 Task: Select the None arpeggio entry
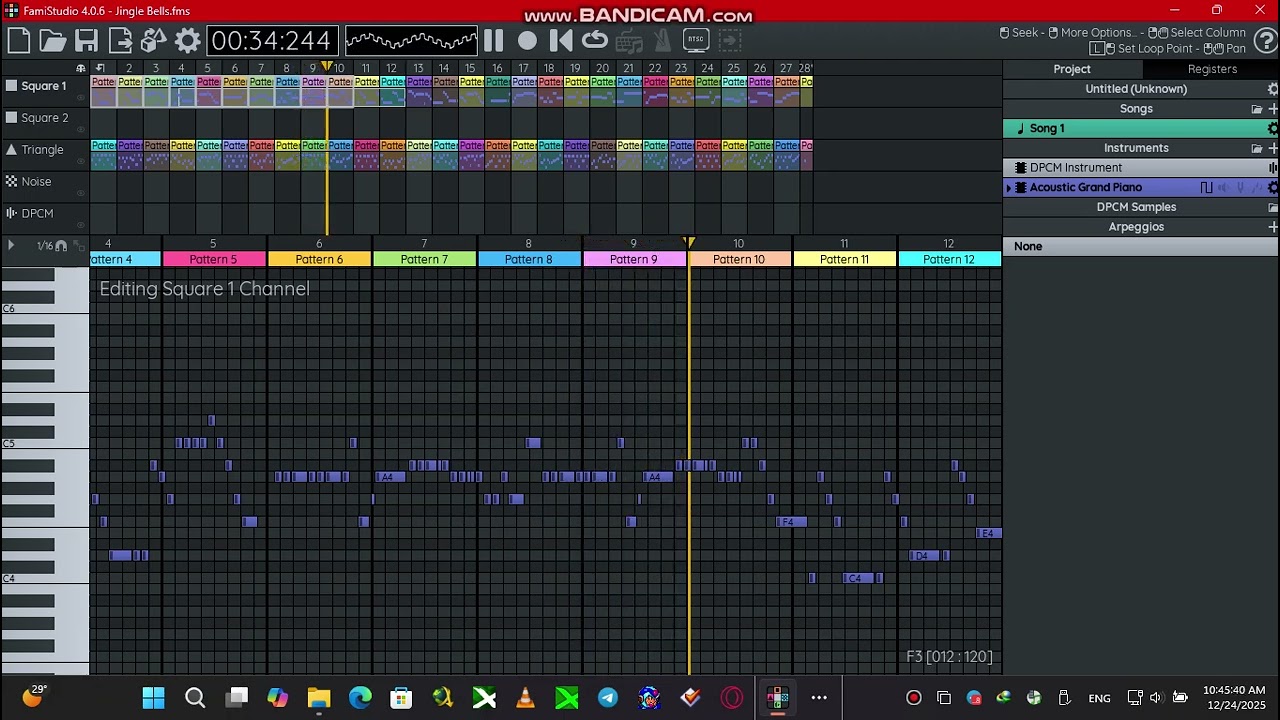point(1141,246)
